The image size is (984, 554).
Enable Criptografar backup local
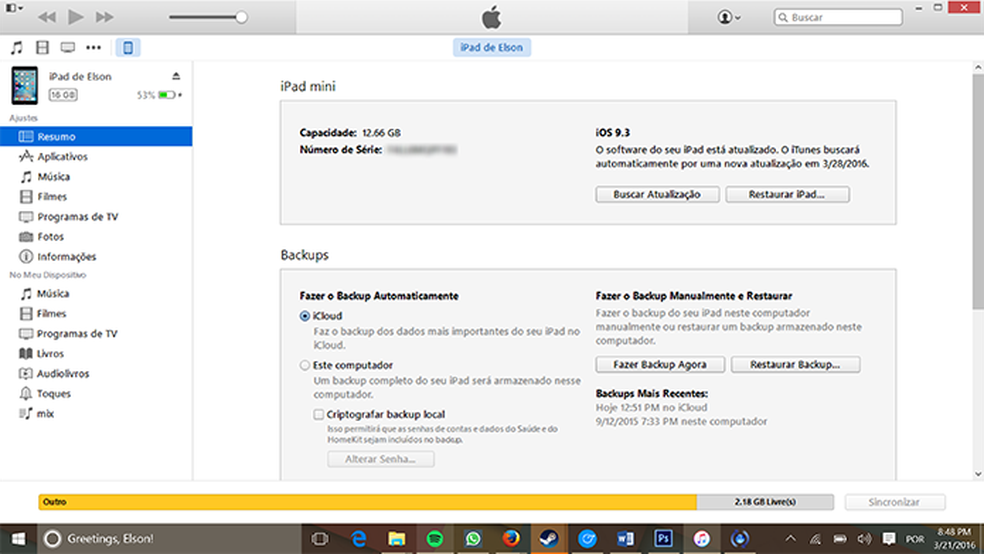pyautogui.click(x=319, y=415)
